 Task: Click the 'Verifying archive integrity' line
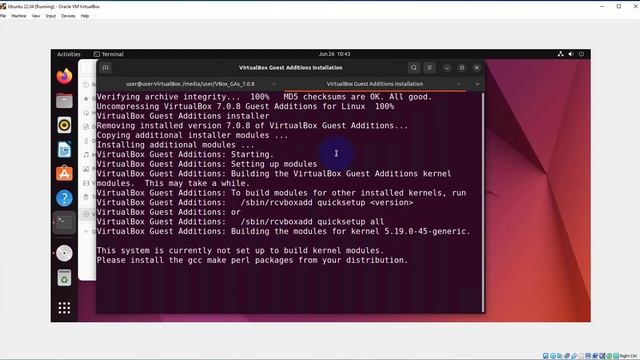(x=264, y=97)
